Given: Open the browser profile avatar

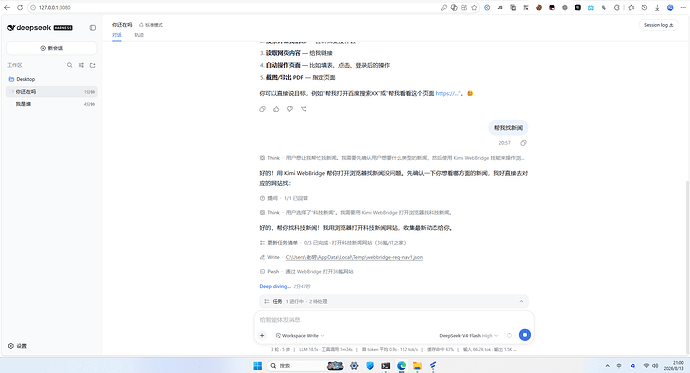Looking at the screenshot, I should click(x=670, y=7).
